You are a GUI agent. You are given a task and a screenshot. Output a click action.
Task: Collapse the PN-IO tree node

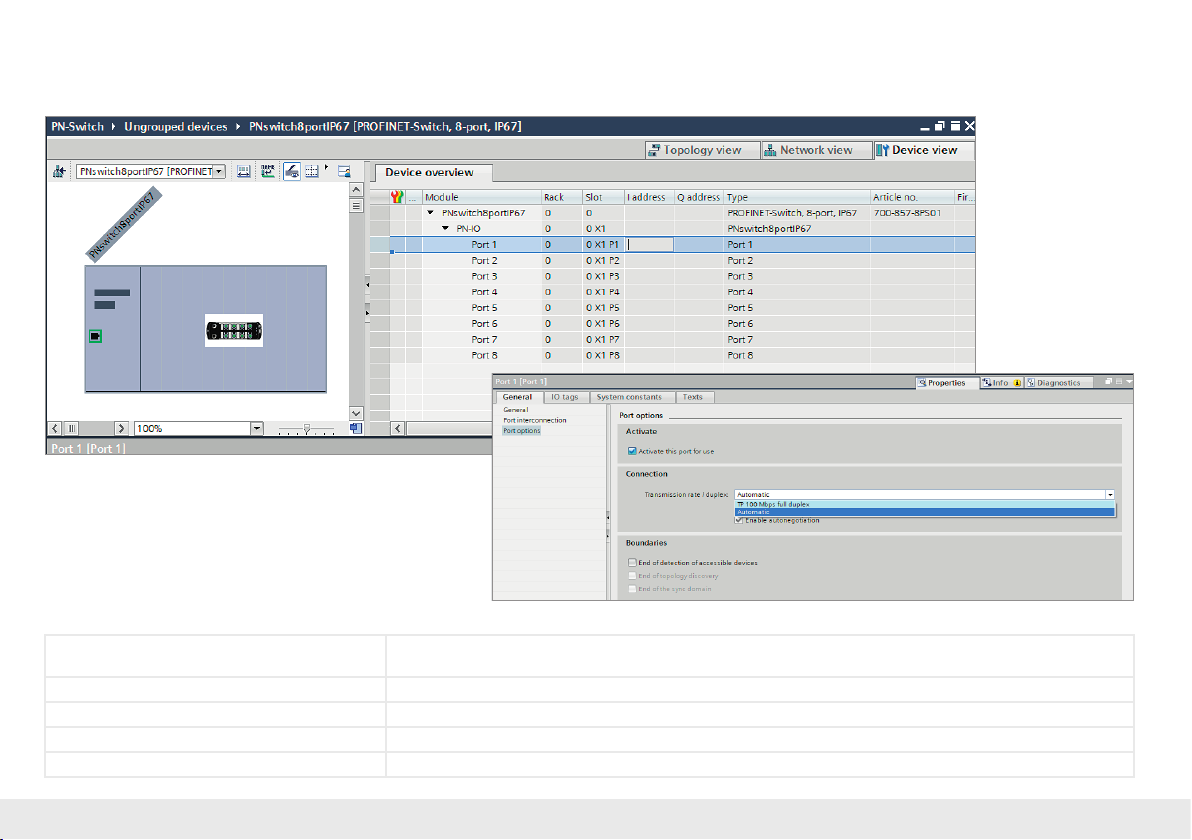445,229
